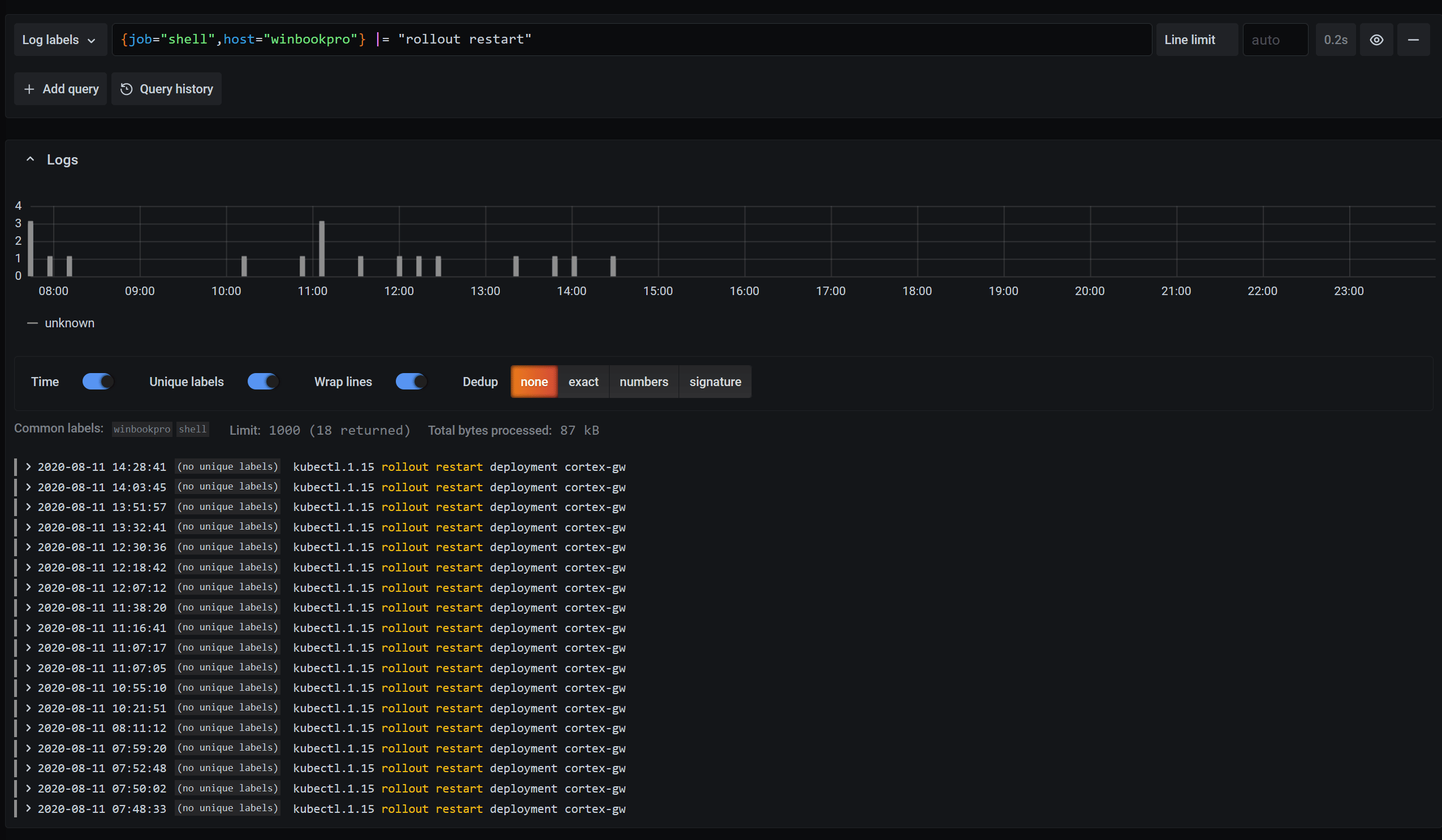Click the query history clock icon
The image size is (1442, 840).
click(x=127, y=89)
